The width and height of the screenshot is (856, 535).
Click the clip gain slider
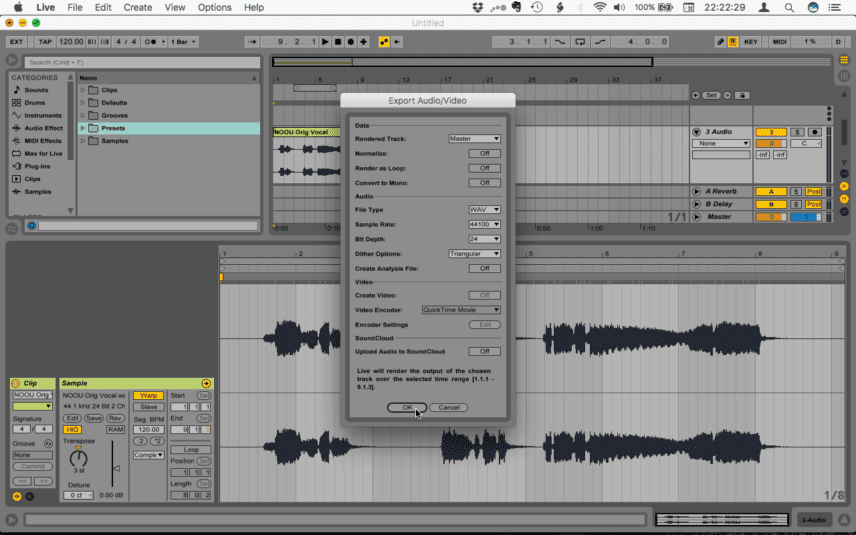click(x=114, y=464)
